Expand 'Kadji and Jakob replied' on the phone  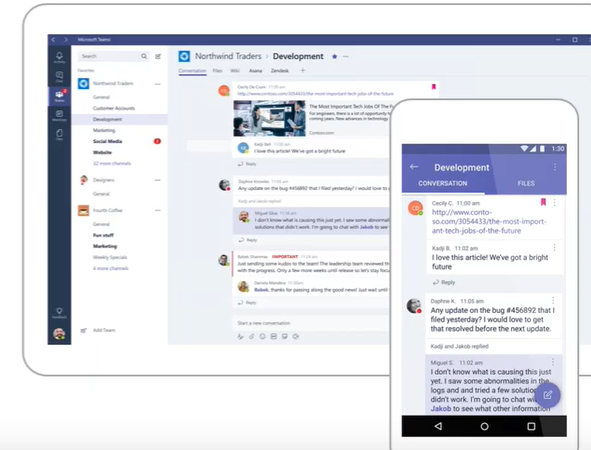point(459,346)
